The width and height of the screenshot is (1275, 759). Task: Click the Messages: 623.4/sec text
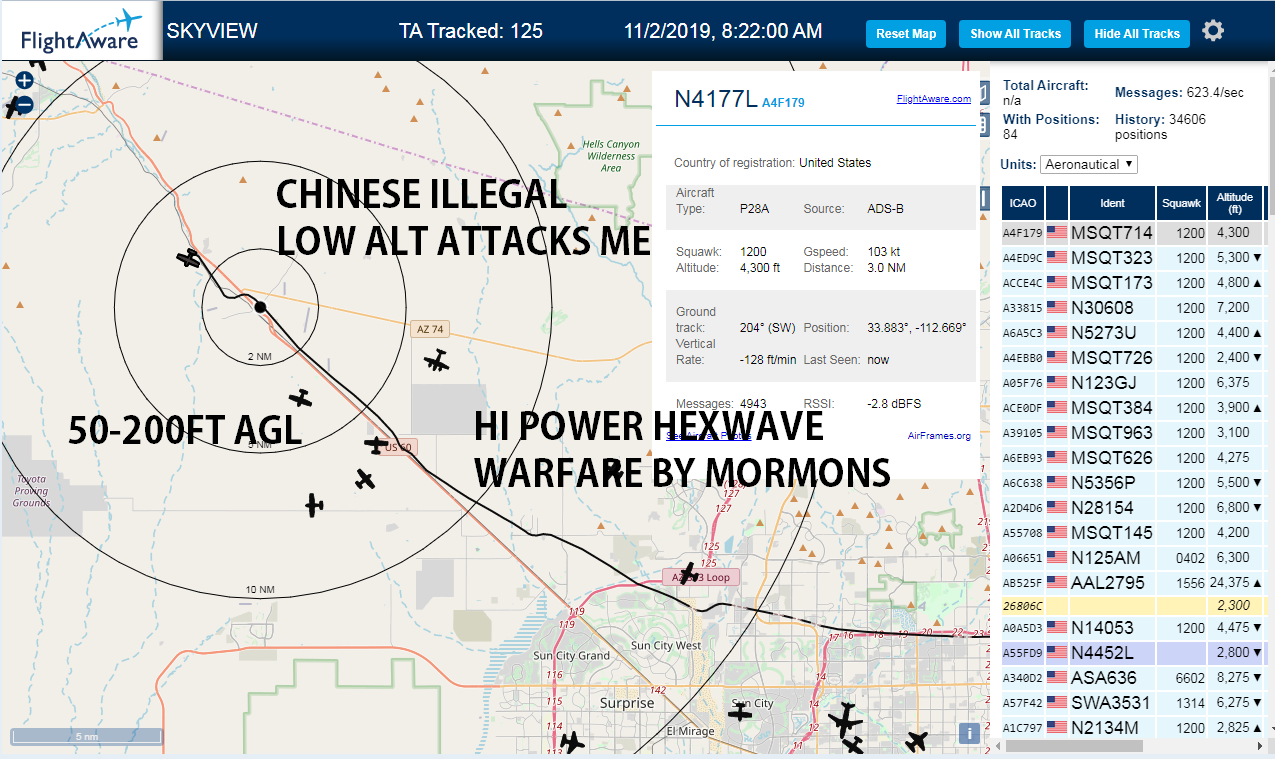(1180, 92)
